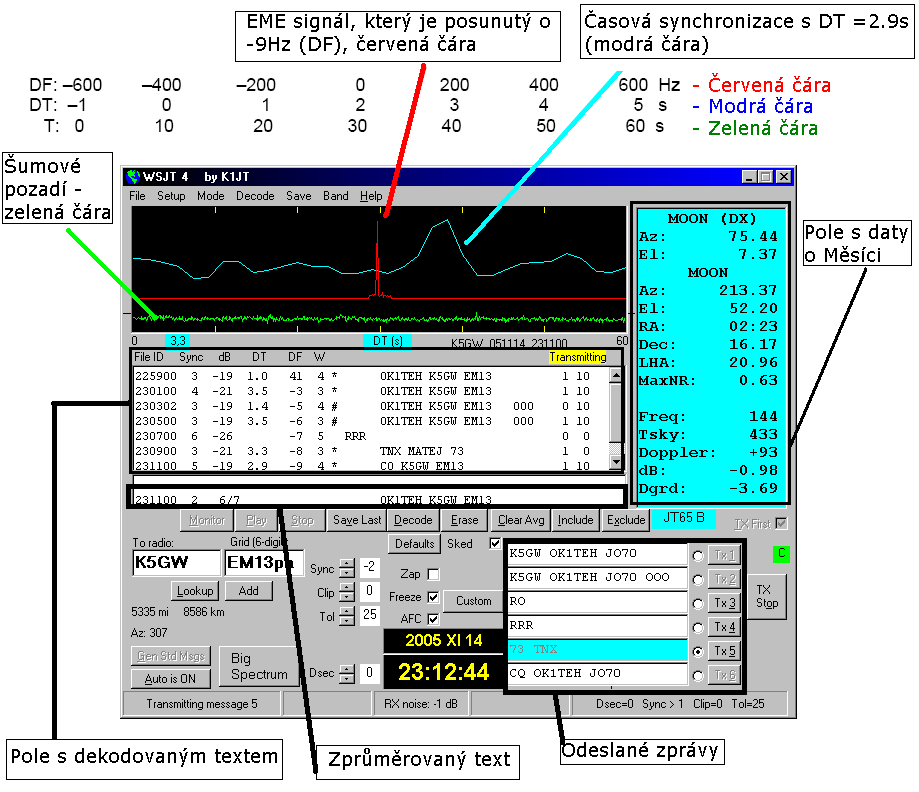This screenshot has height=792, width=919.
Task: Select the Tx3 radio button
Action: (697, 604)
